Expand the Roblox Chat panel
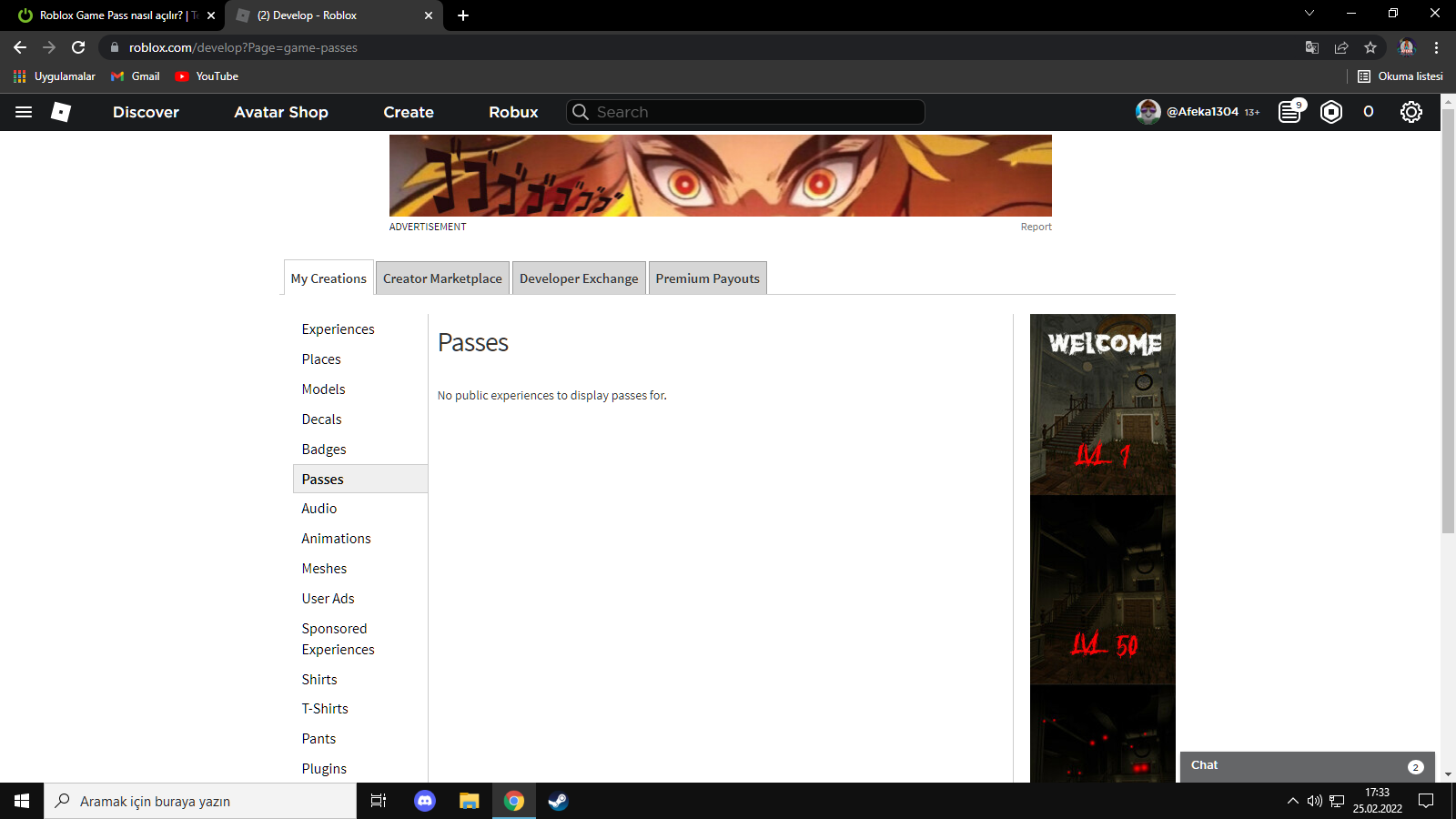Image resolution: width=1456 pixels, height=819 pixels. 1307,766
